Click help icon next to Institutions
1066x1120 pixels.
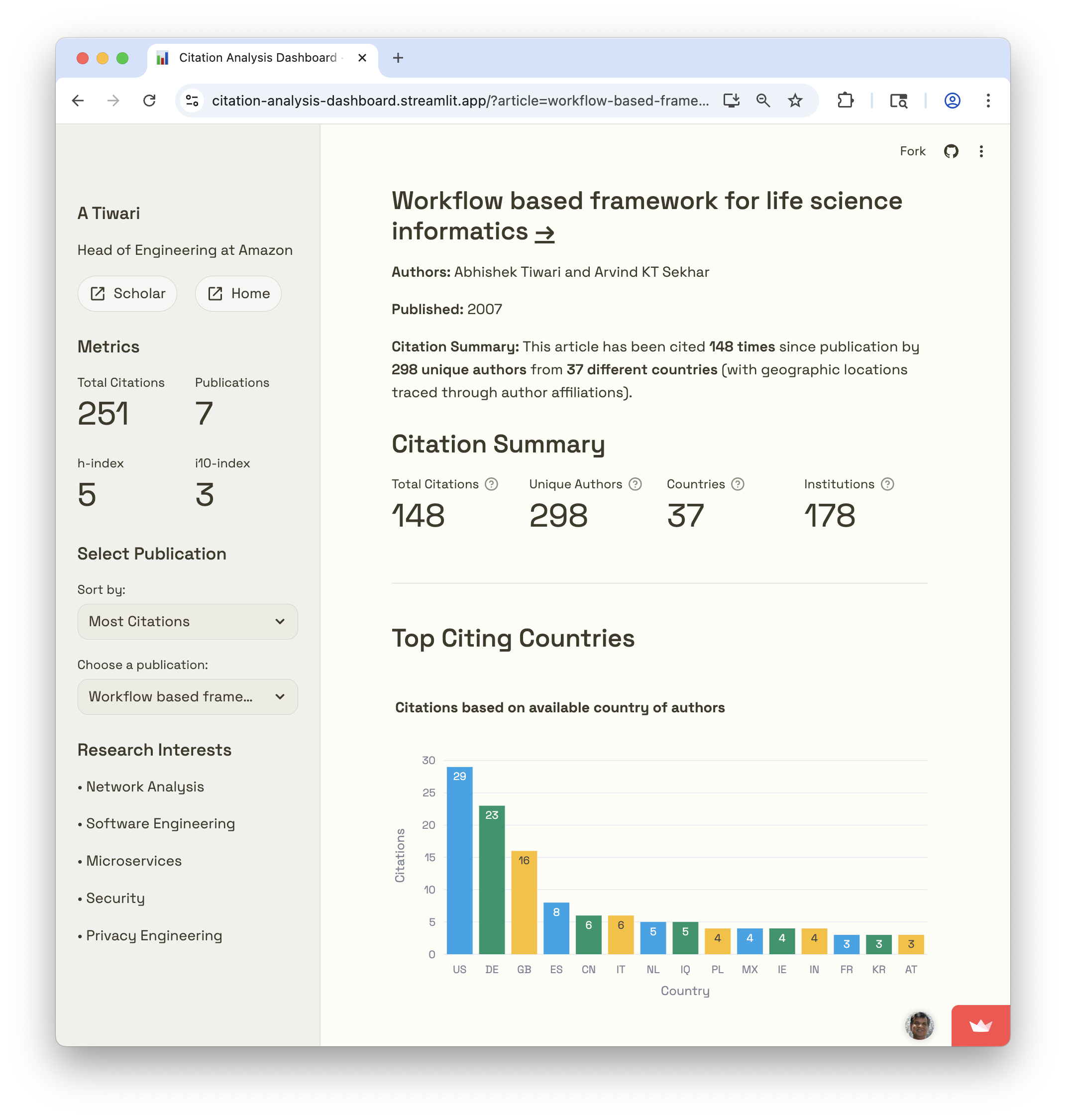point(887,483)
